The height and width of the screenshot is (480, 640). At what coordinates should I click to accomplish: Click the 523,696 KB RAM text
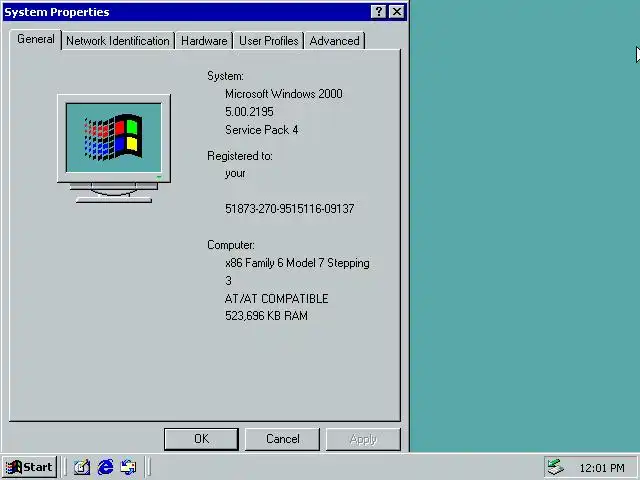coord(266,316)
